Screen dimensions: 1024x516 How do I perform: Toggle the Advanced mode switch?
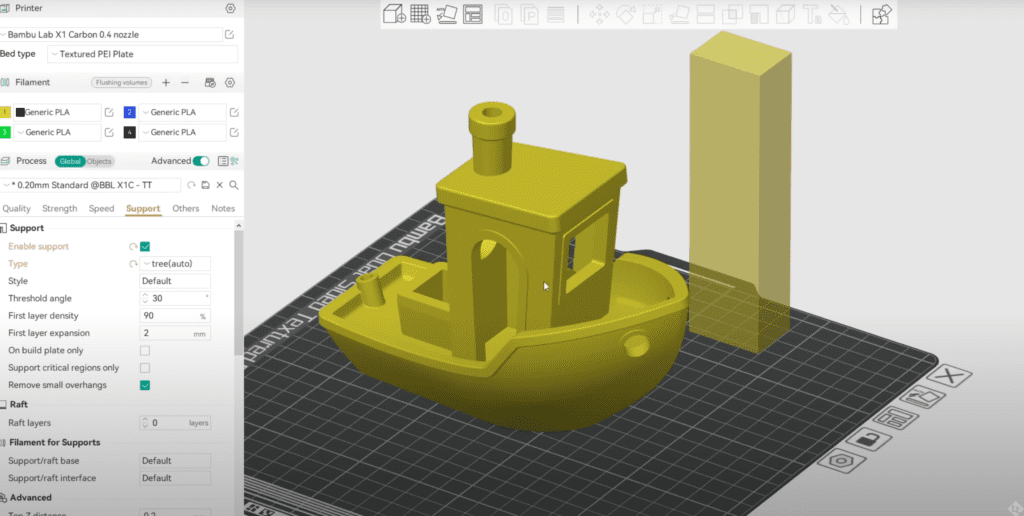pos(201,161)
